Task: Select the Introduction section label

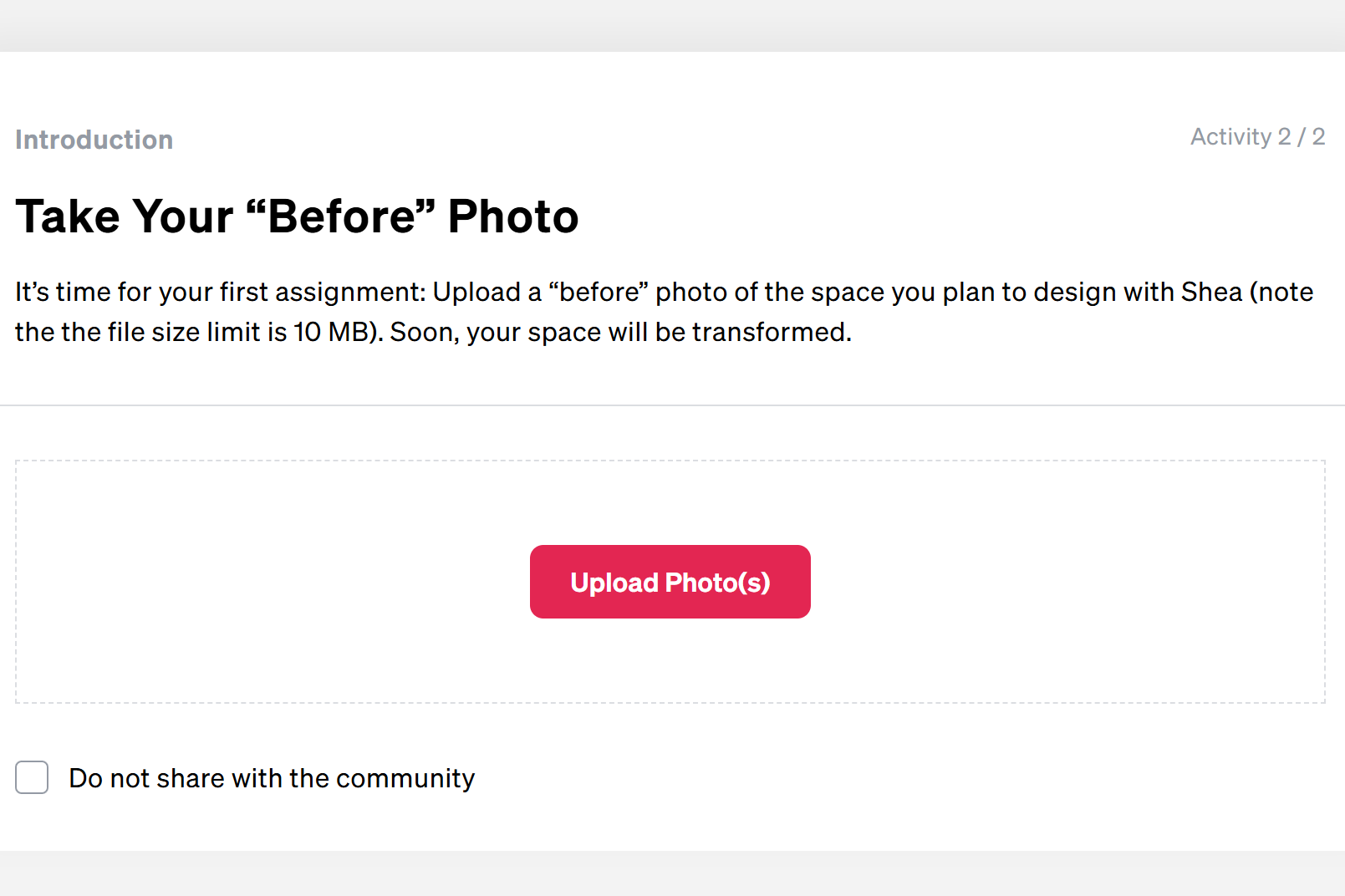Action: tap(94, 140)
